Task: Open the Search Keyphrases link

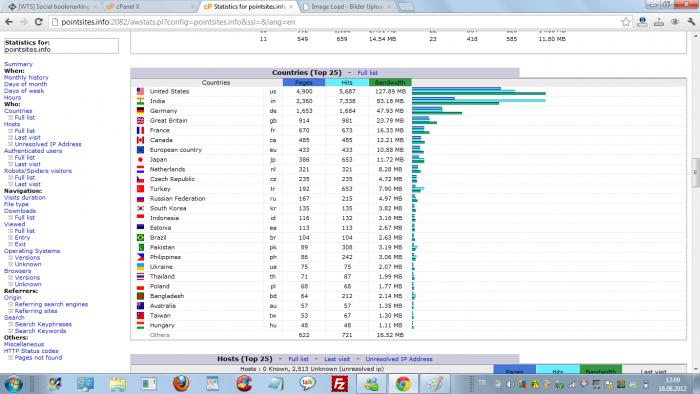Action: coord(43,324)
